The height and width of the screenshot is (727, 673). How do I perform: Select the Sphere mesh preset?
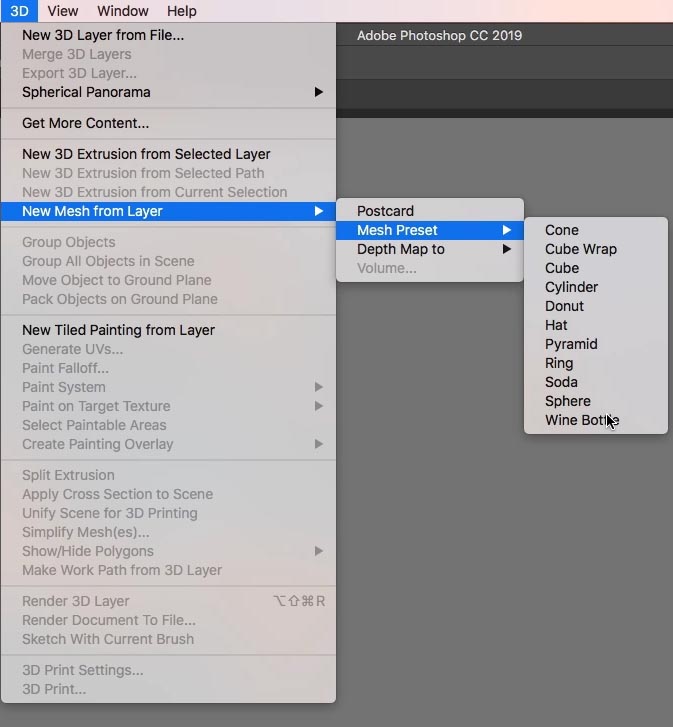[x=596, y=401]
